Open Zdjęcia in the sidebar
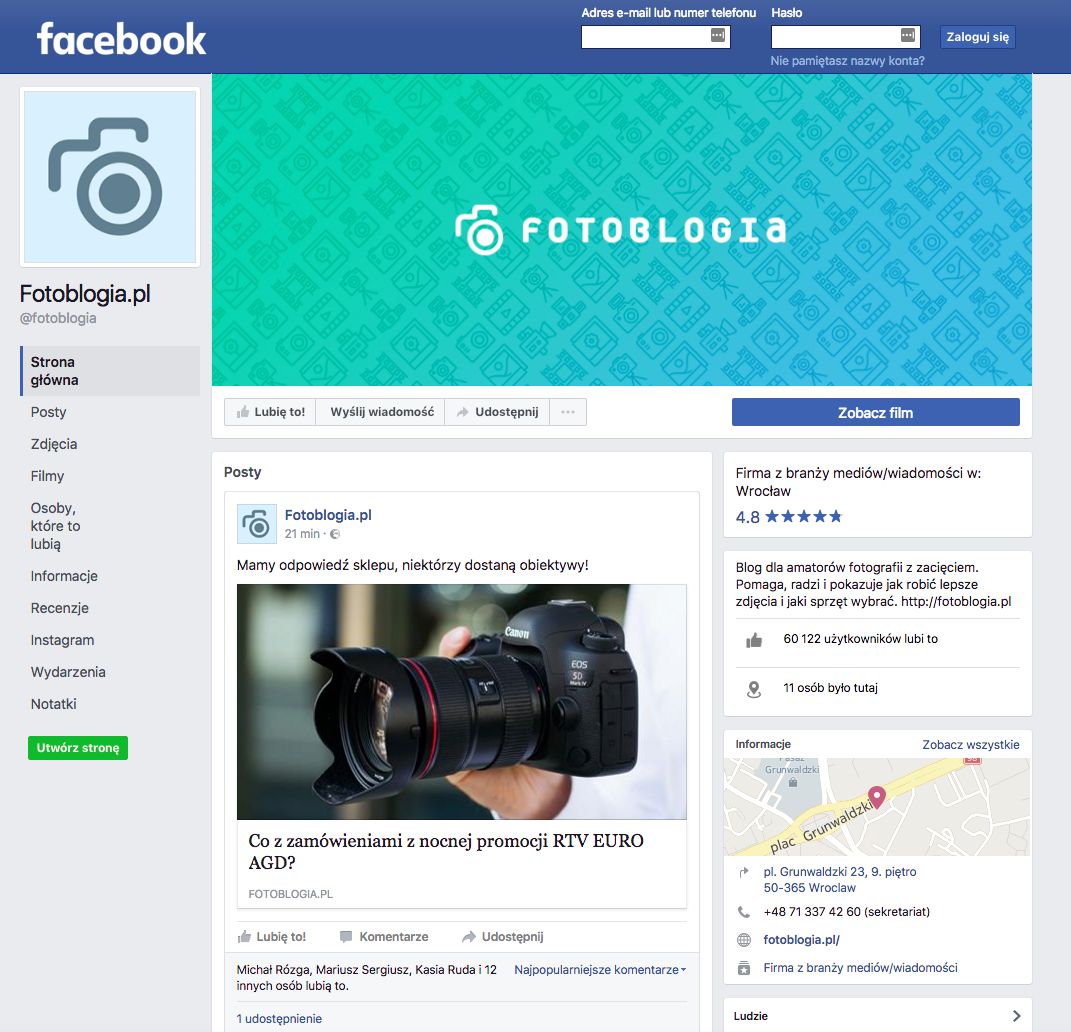 click(x=54, y=444)
